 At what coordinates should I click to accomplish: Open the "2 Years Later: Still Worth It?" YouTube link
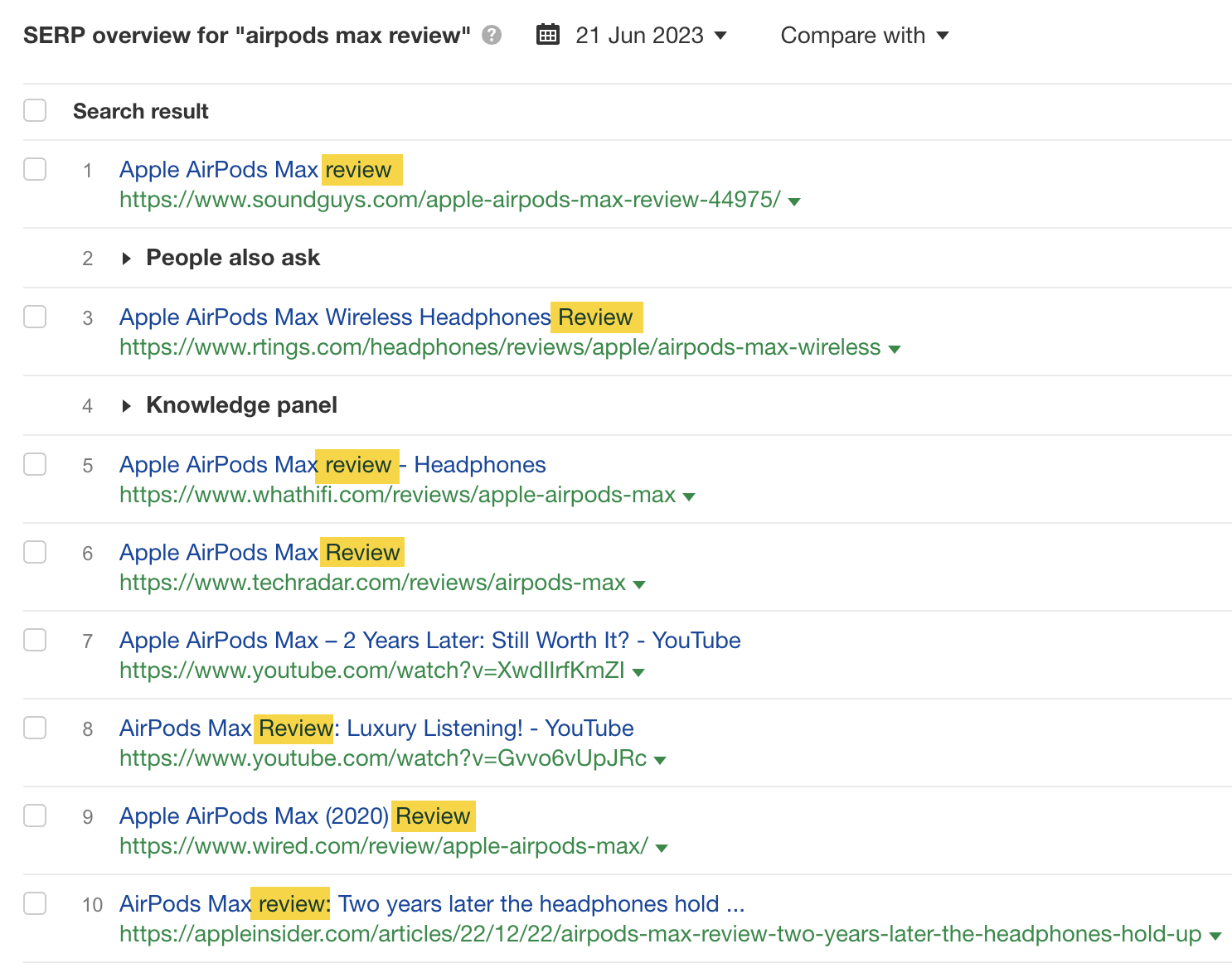[x=429, y=640]
